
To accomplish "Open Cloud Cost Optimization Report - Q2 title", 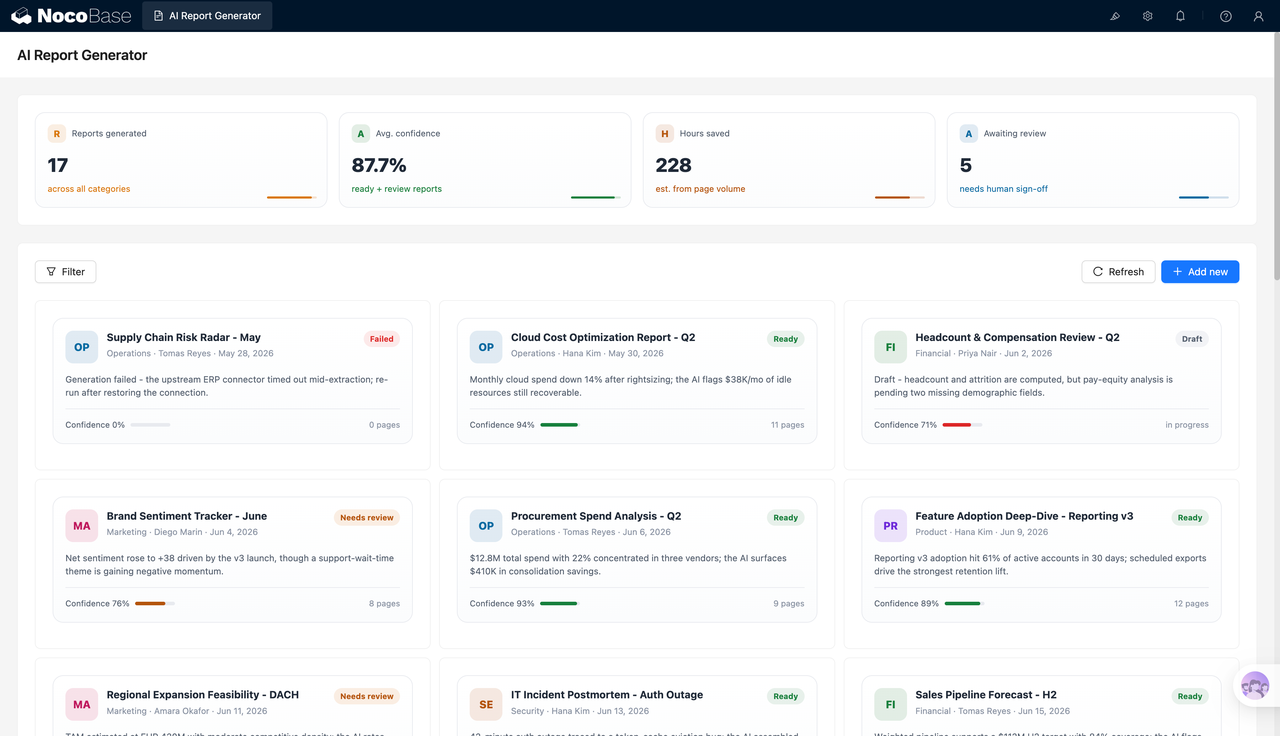I will (x=603, y=338).
